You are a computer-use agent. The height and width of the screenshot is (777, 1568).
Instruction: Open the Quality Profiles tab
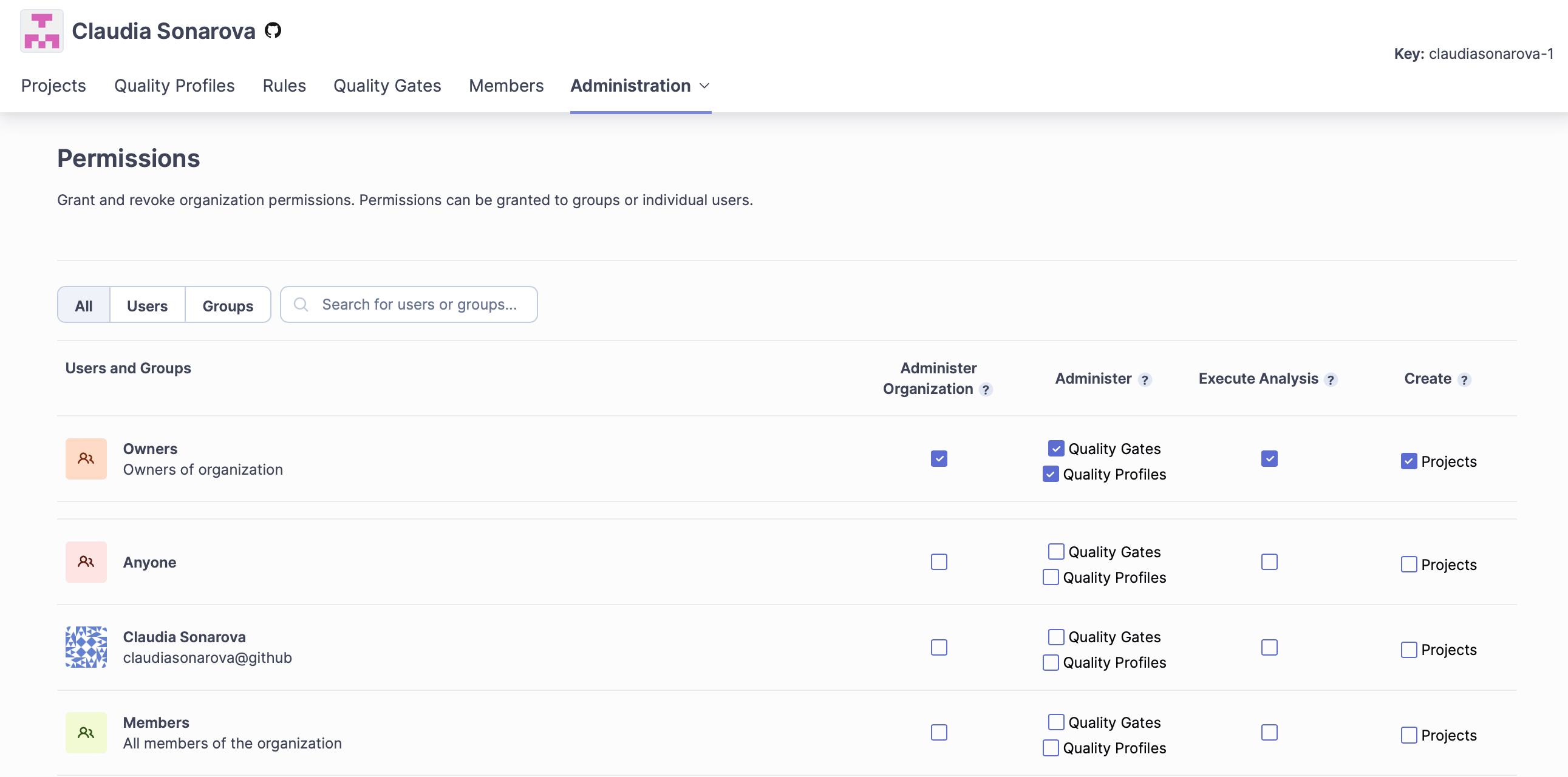click(x=174, y=86)
